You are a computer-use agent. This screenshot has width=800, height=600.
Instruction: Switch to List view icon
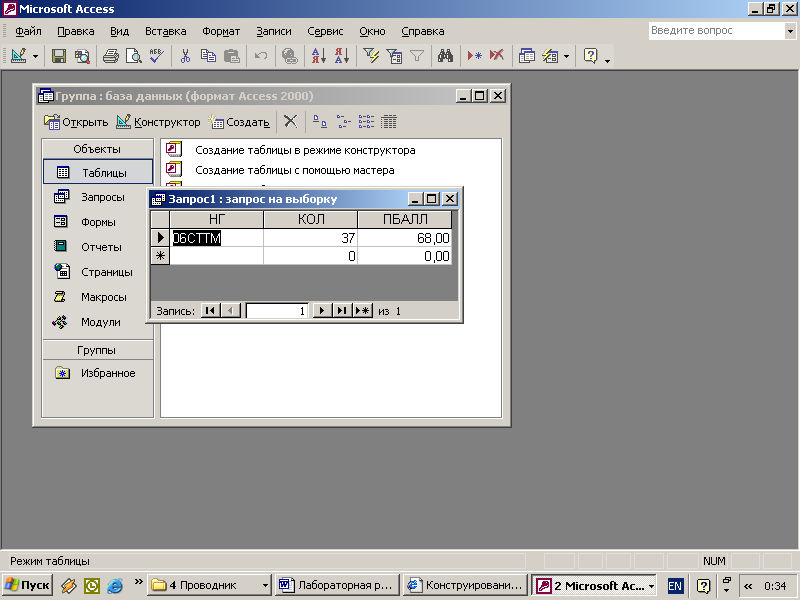click(x=366, y=121)
